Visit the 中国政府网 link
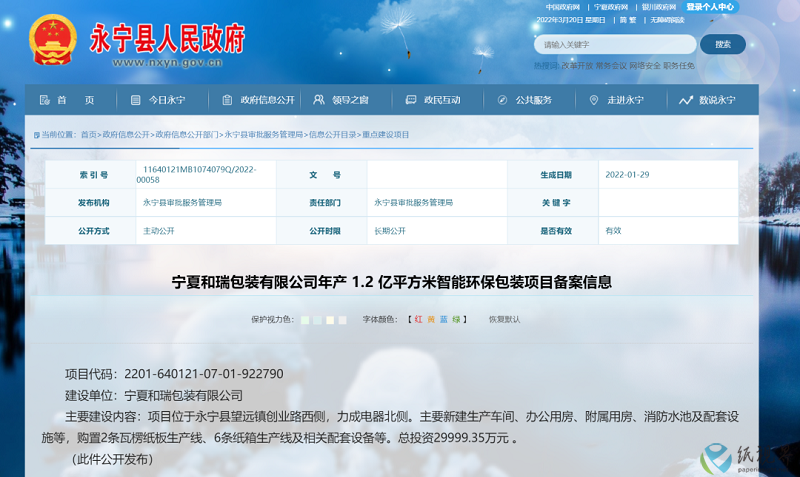 [x=563, y=7]
